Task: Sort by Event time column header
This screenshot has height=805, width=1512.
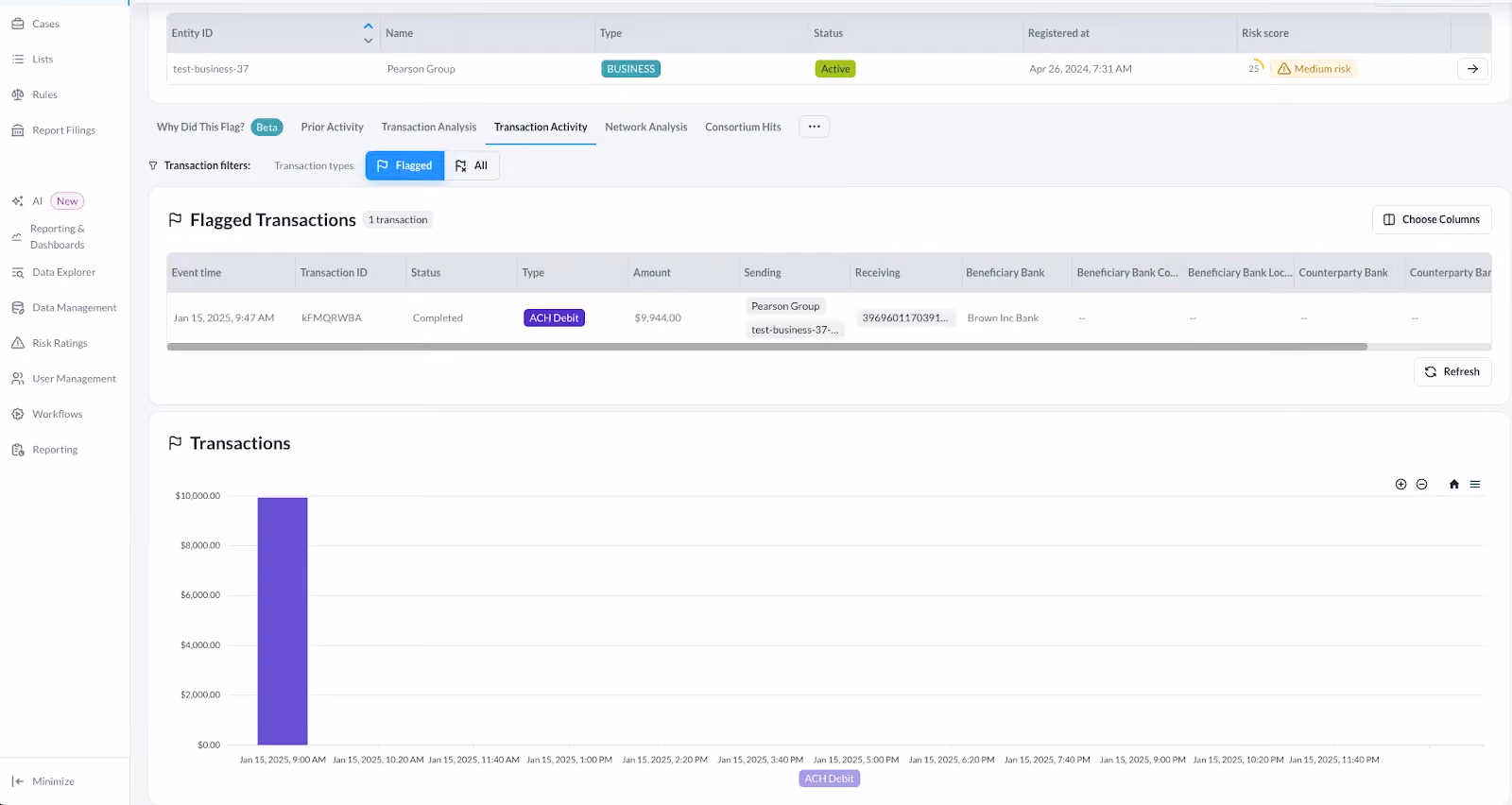Action: tap(231, 273)
